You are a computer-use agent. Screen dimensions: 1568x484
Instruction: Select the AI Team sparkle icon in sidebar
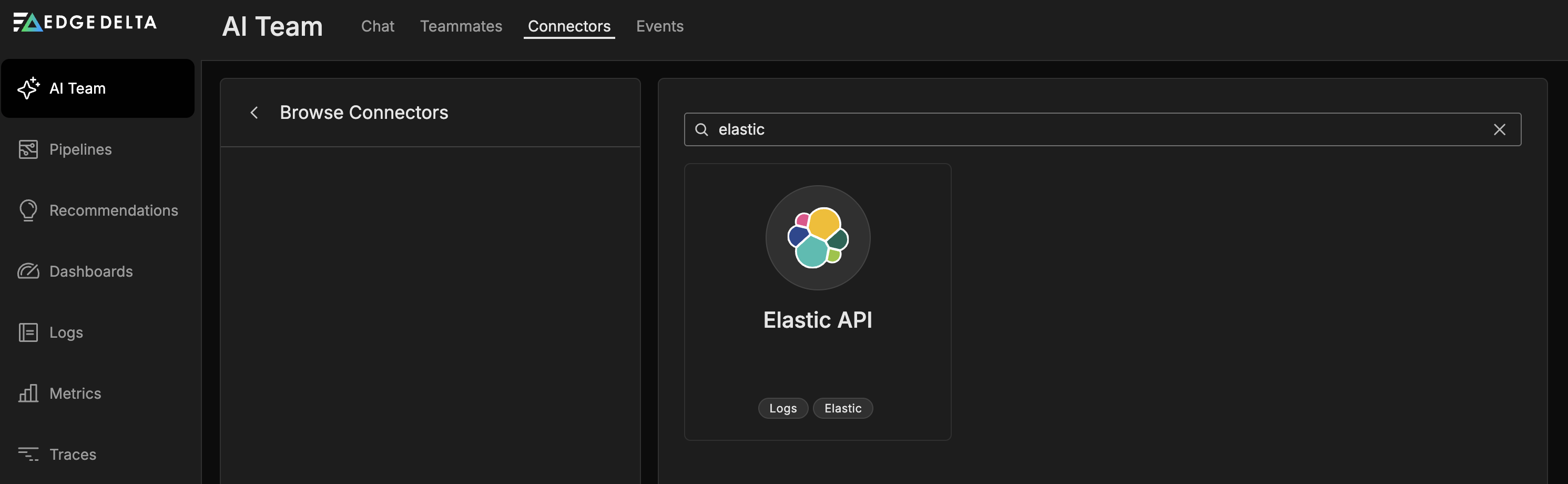pyautogui.click(x=28, y=88)
